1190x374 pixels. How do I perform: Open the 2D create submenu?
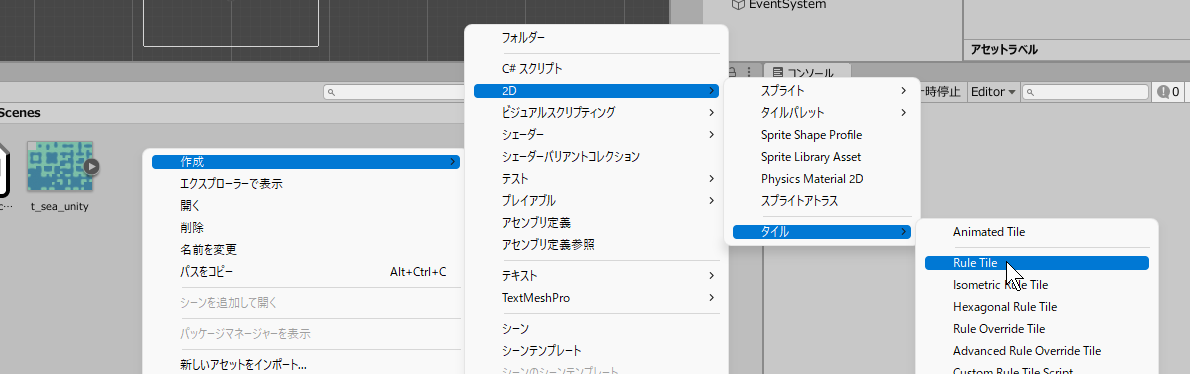pyautogui.click(x=596, y=90)
